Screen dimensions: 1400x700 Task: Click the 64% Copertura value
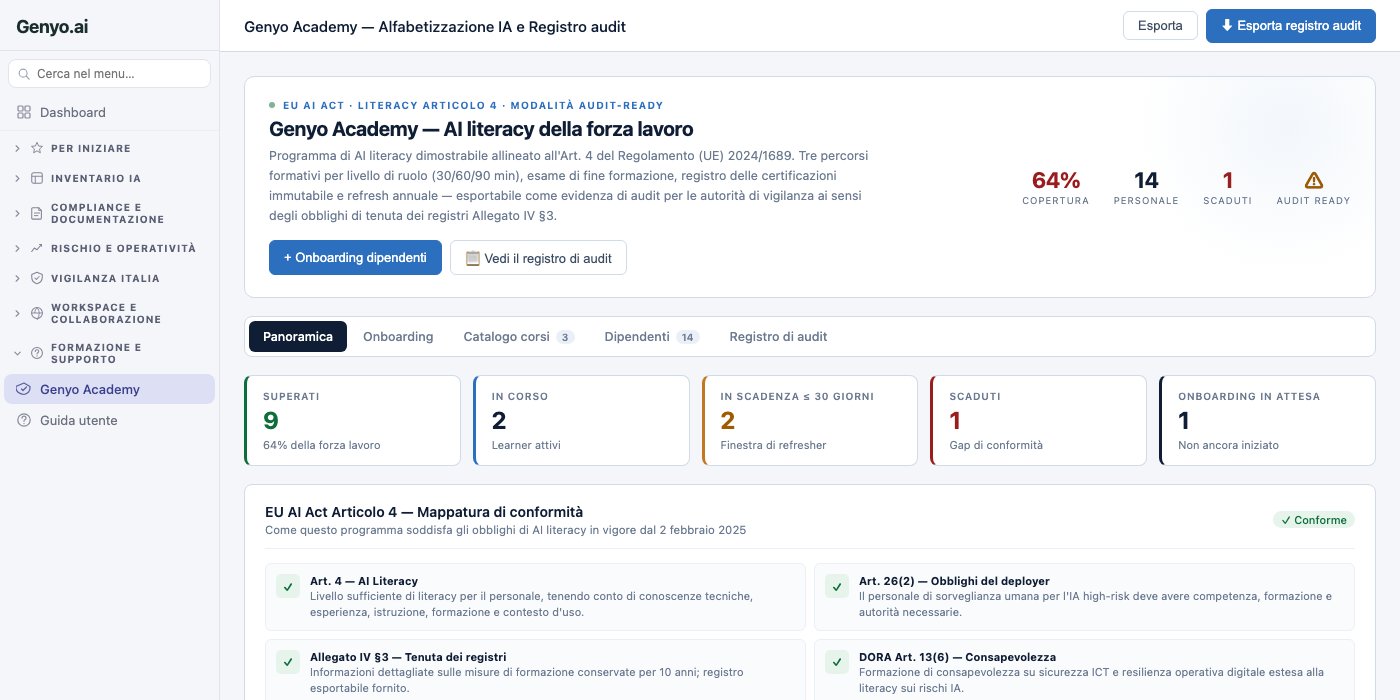click(1056, 180)
